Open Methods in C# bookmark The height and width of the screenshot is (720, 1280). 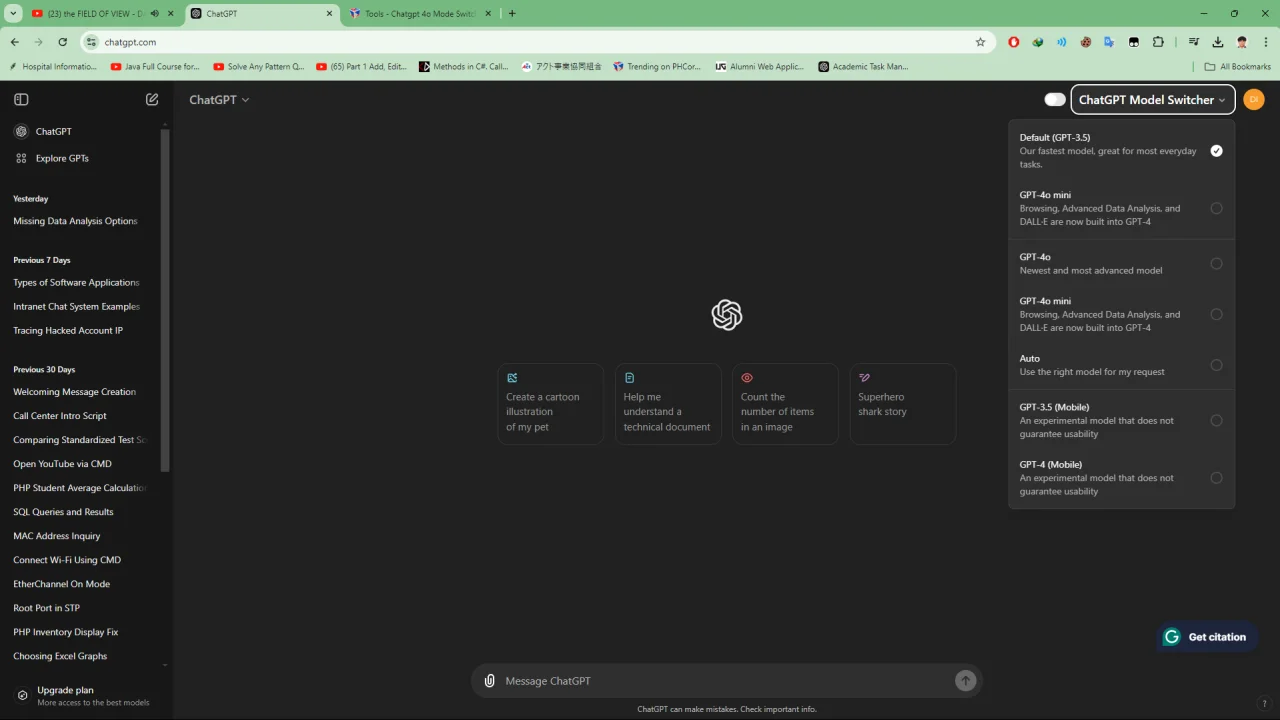coord(464,67)
